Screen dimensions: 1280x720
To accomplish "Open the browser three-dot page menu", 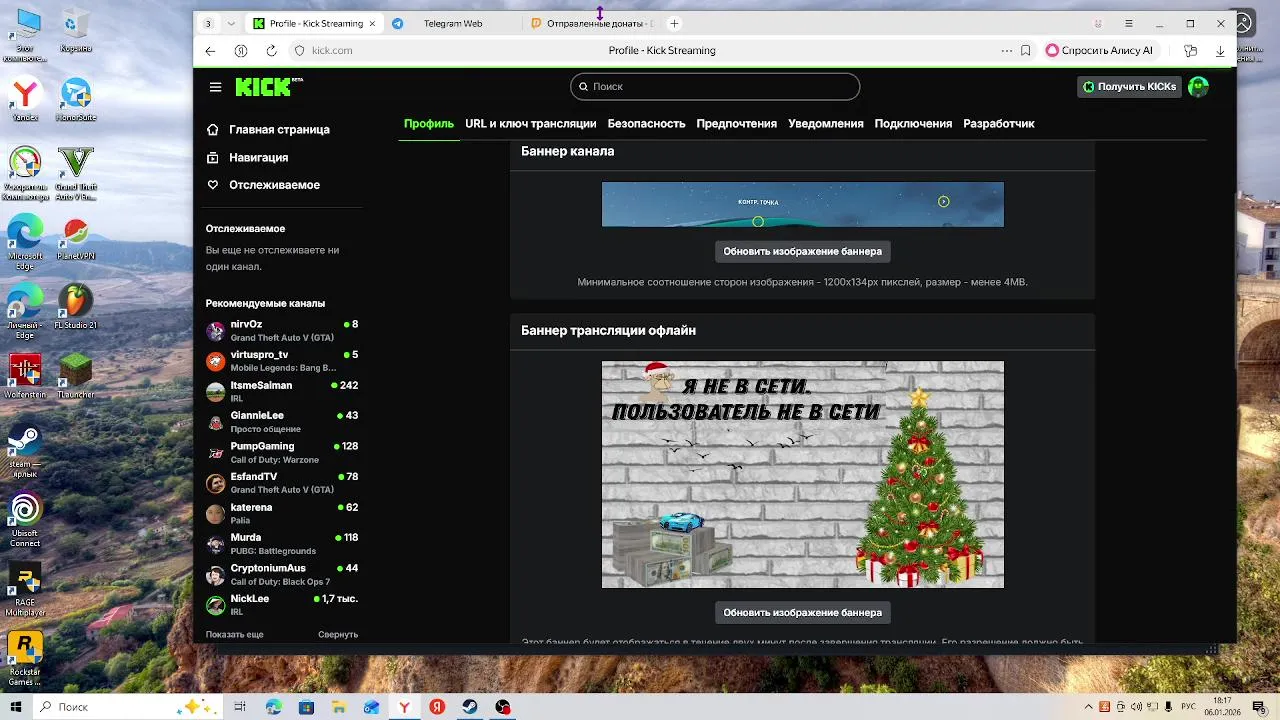I will pos(1007,50).
